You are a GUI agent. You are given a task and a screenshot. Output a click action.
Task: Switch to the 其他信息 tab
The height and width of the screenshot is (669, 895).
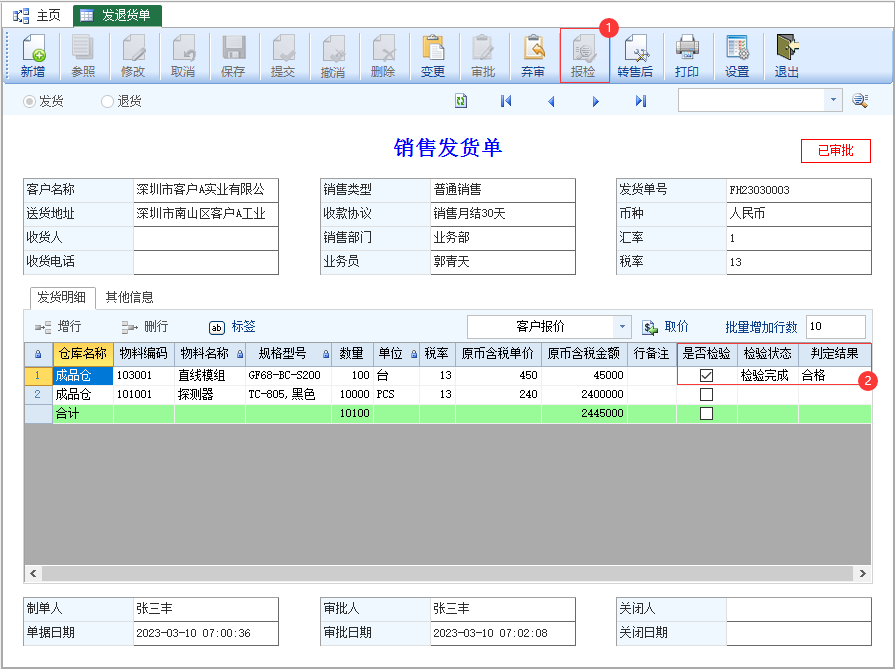pyautogui.click(x=129, y=297)
